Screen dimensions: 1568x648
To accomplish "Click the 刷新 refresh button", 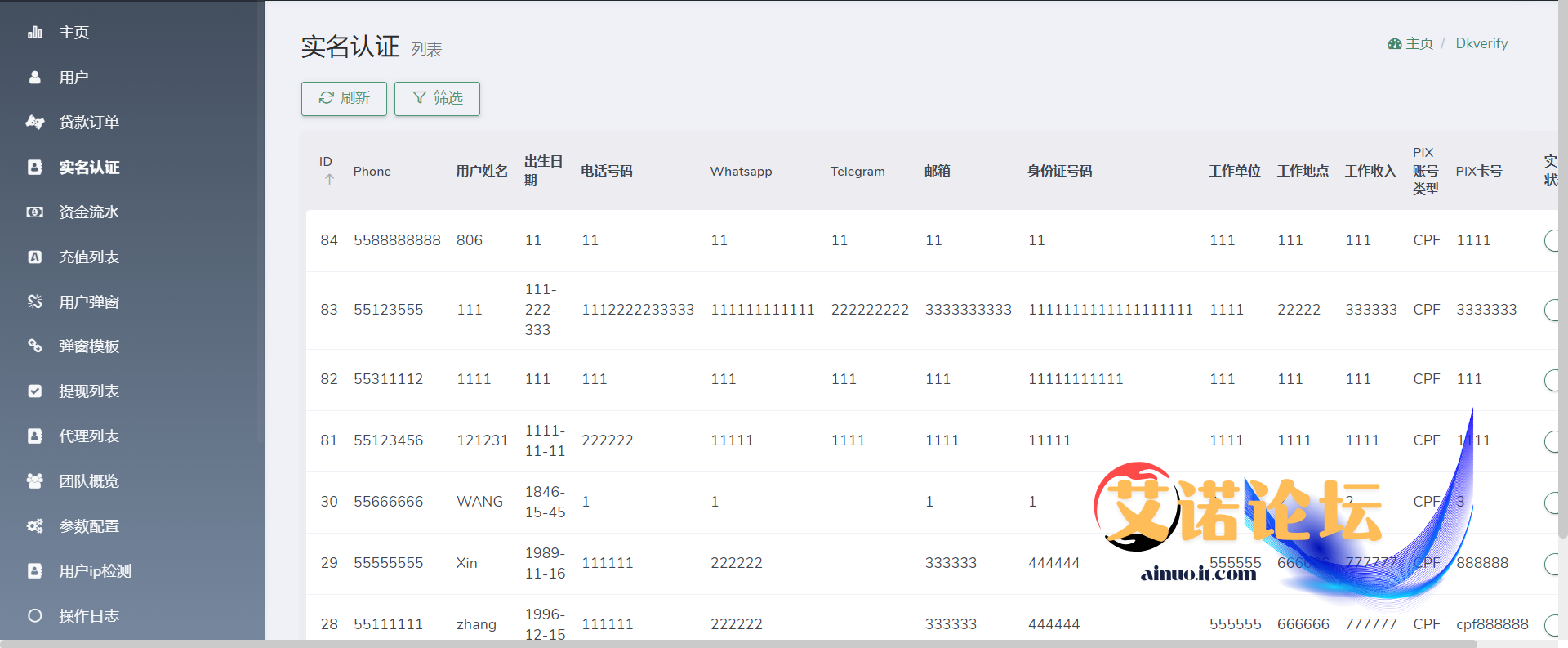I will (344, 98).
